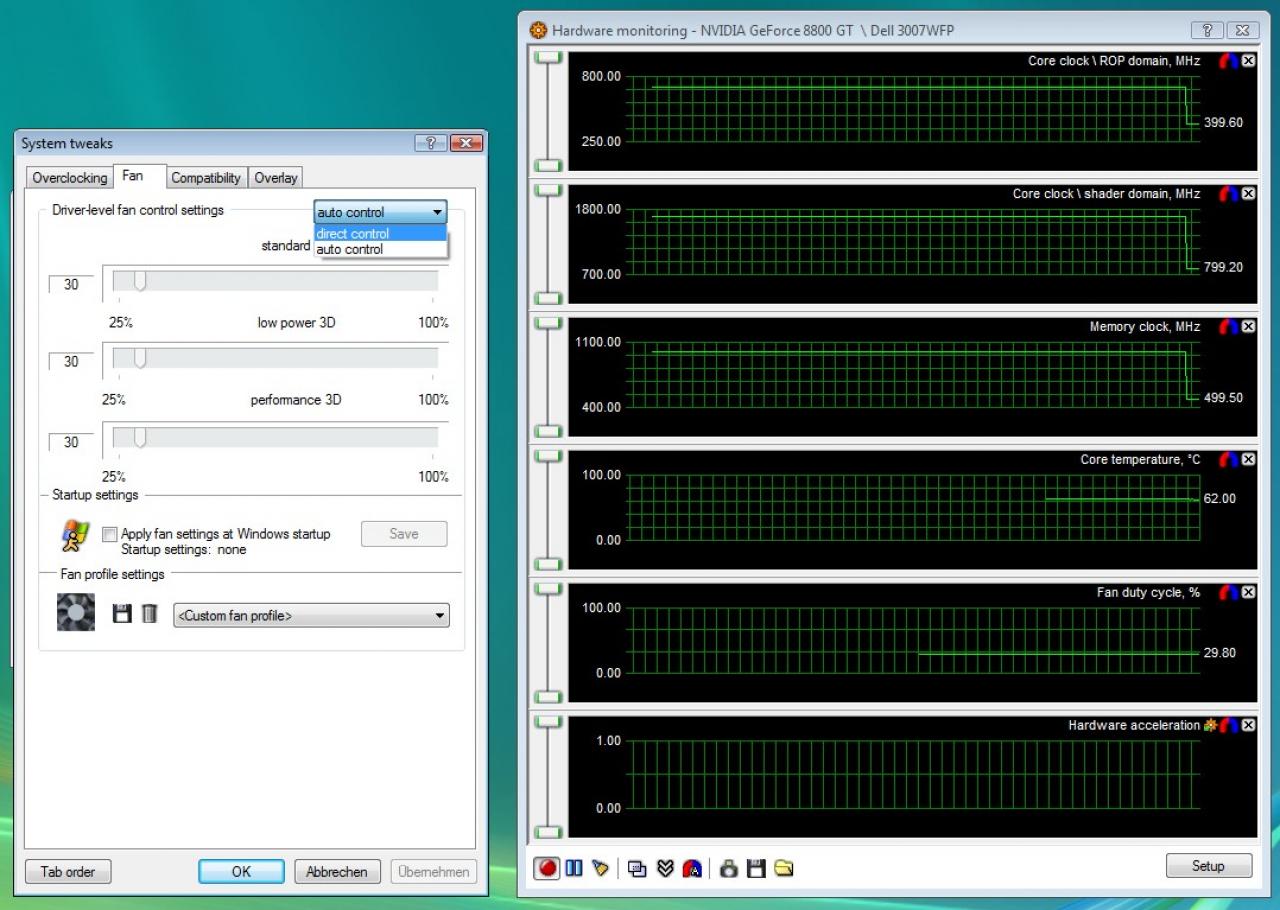Click the padlock icon in monitoring toolbar
The height and width of the screenshot is (910, 1280).
(x=729, y=868)
